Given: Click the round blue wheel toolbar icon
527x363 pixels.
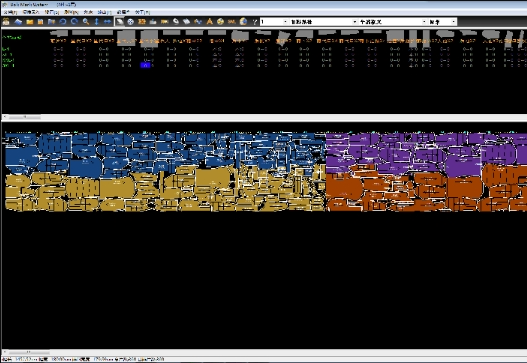Looking at the screenshot, I should 130,22.
